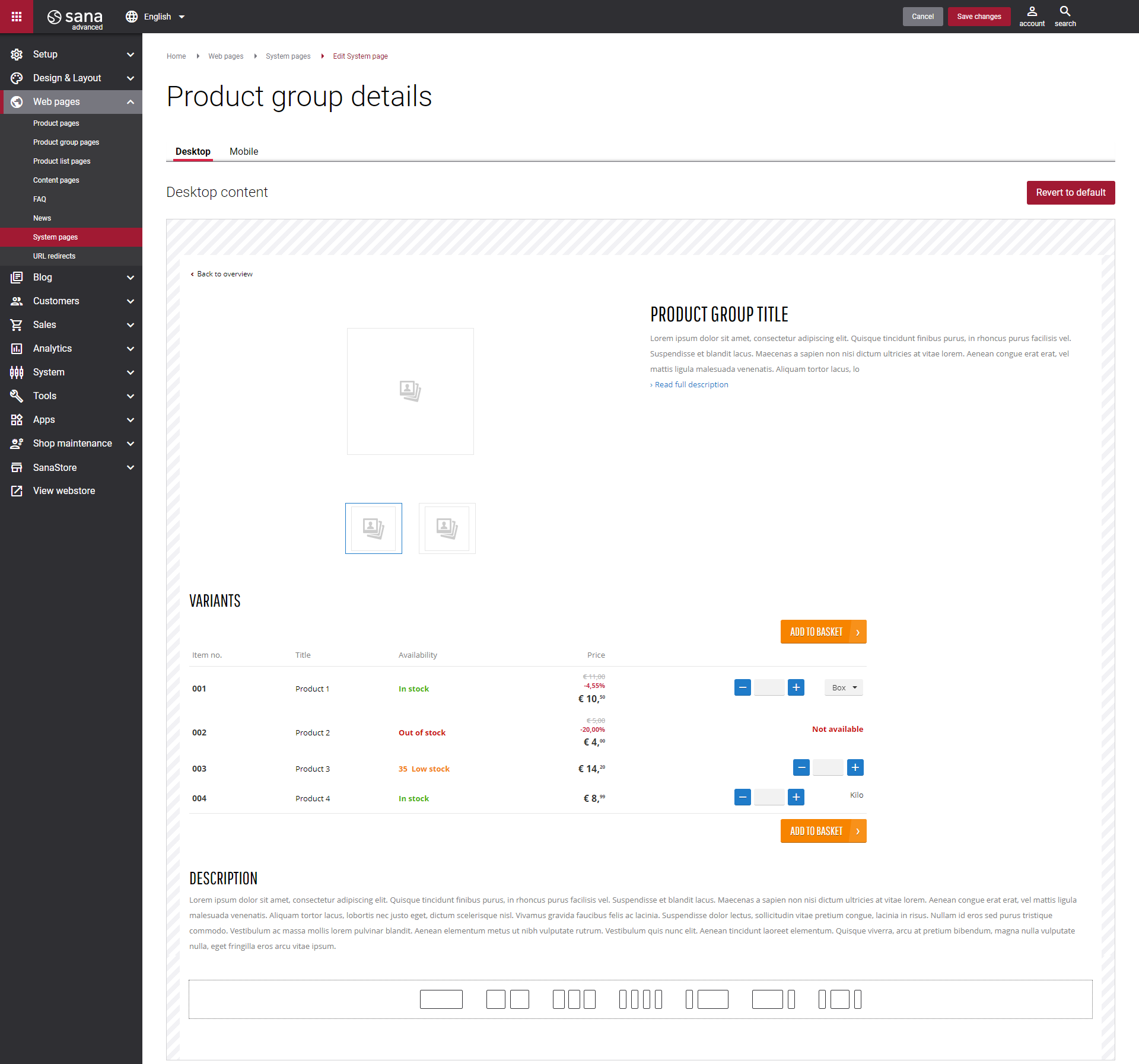Click the View webstore external-link icon
This screenshot has width=1139, height=1064.
coord(17,491)
